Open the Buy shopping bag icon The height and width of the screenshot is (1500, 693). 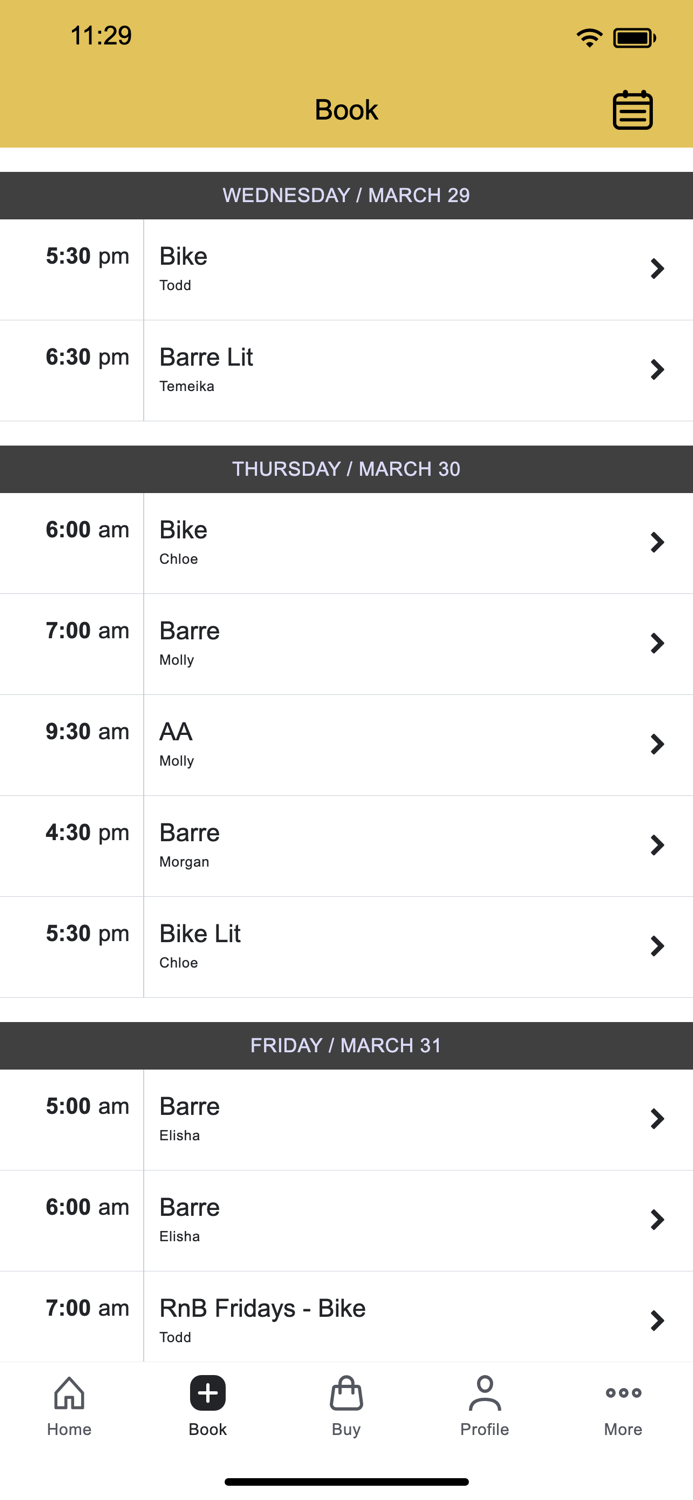[x=346, y=1404]
